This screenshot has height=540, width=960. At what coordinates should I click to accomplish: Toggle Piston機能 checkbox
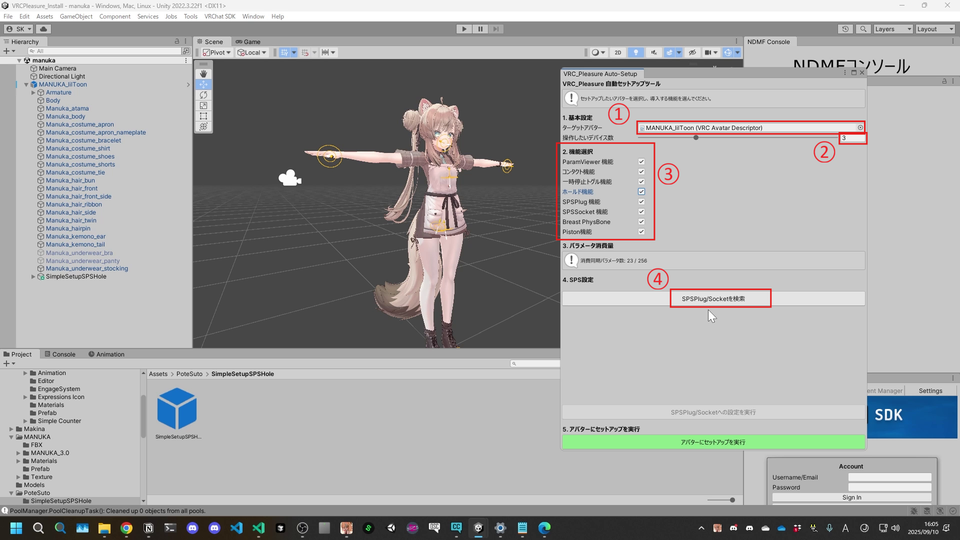click(x=641, y=232)
